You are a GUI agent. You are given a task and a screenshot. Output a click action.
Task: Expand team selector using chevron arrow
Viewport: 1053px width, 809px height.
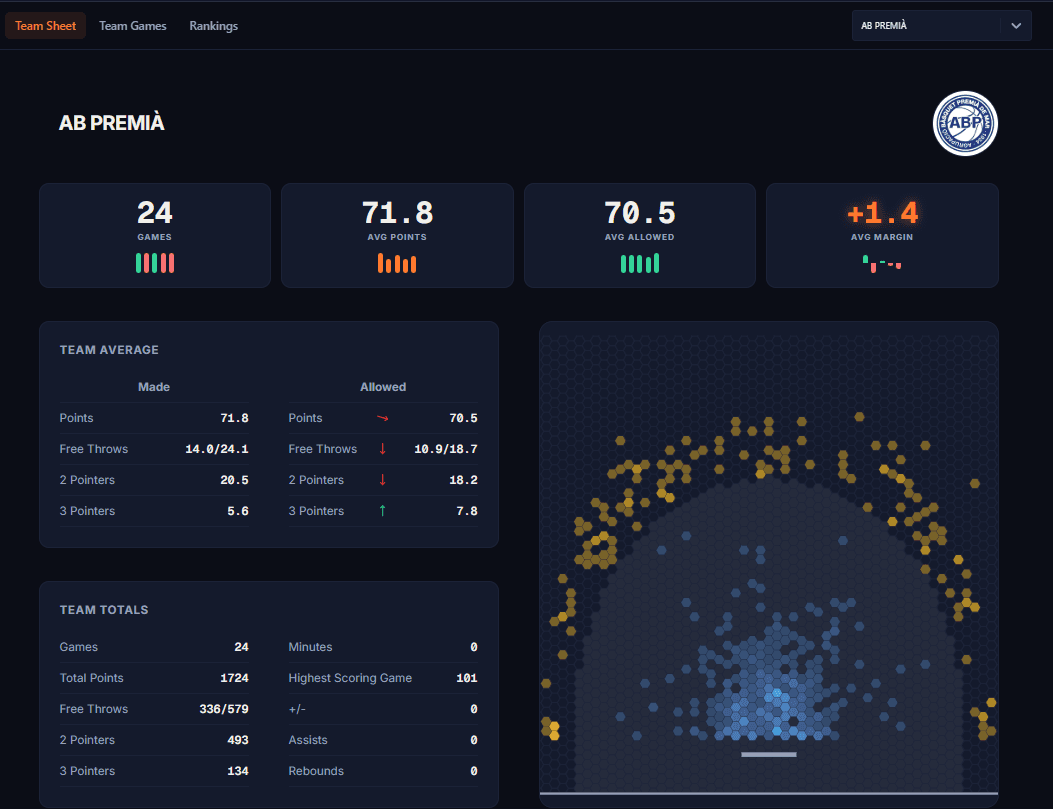(1016, 26)
